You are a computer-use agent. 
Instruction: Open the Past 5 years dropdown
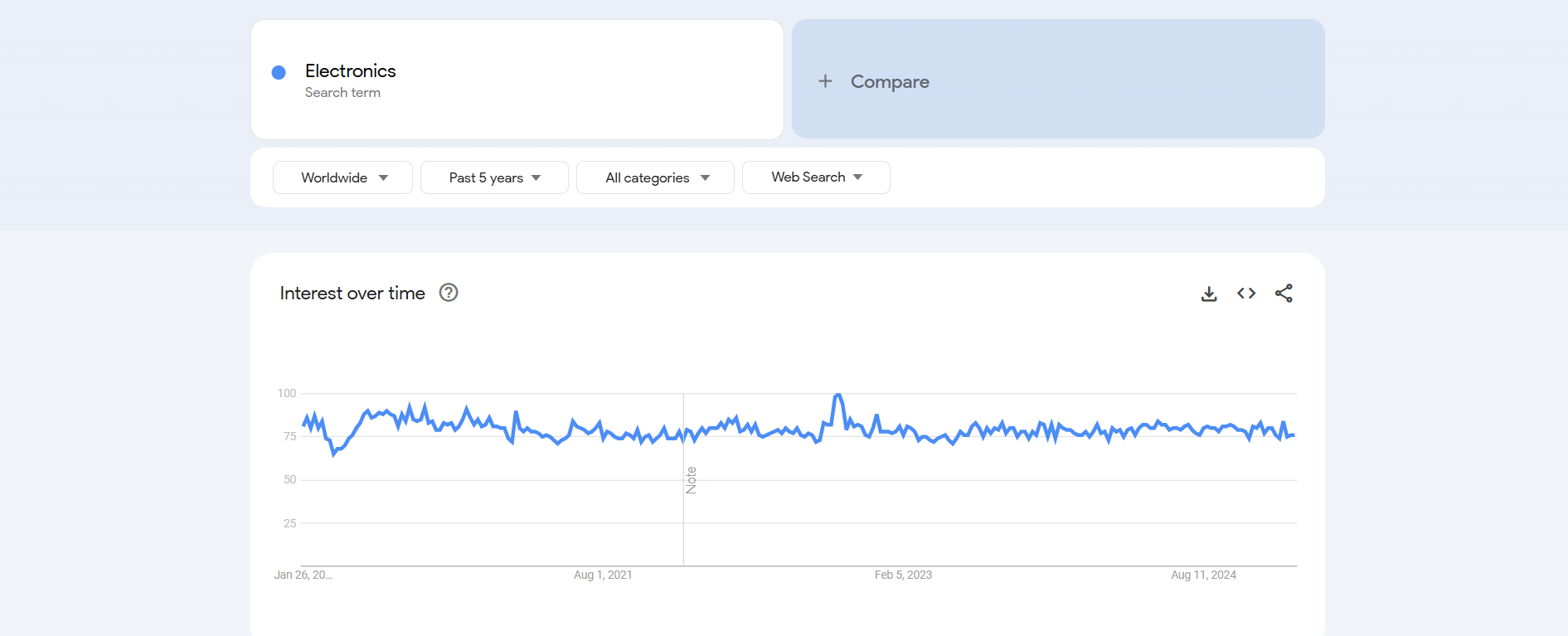pyautogui.click(x=494, y=177)
